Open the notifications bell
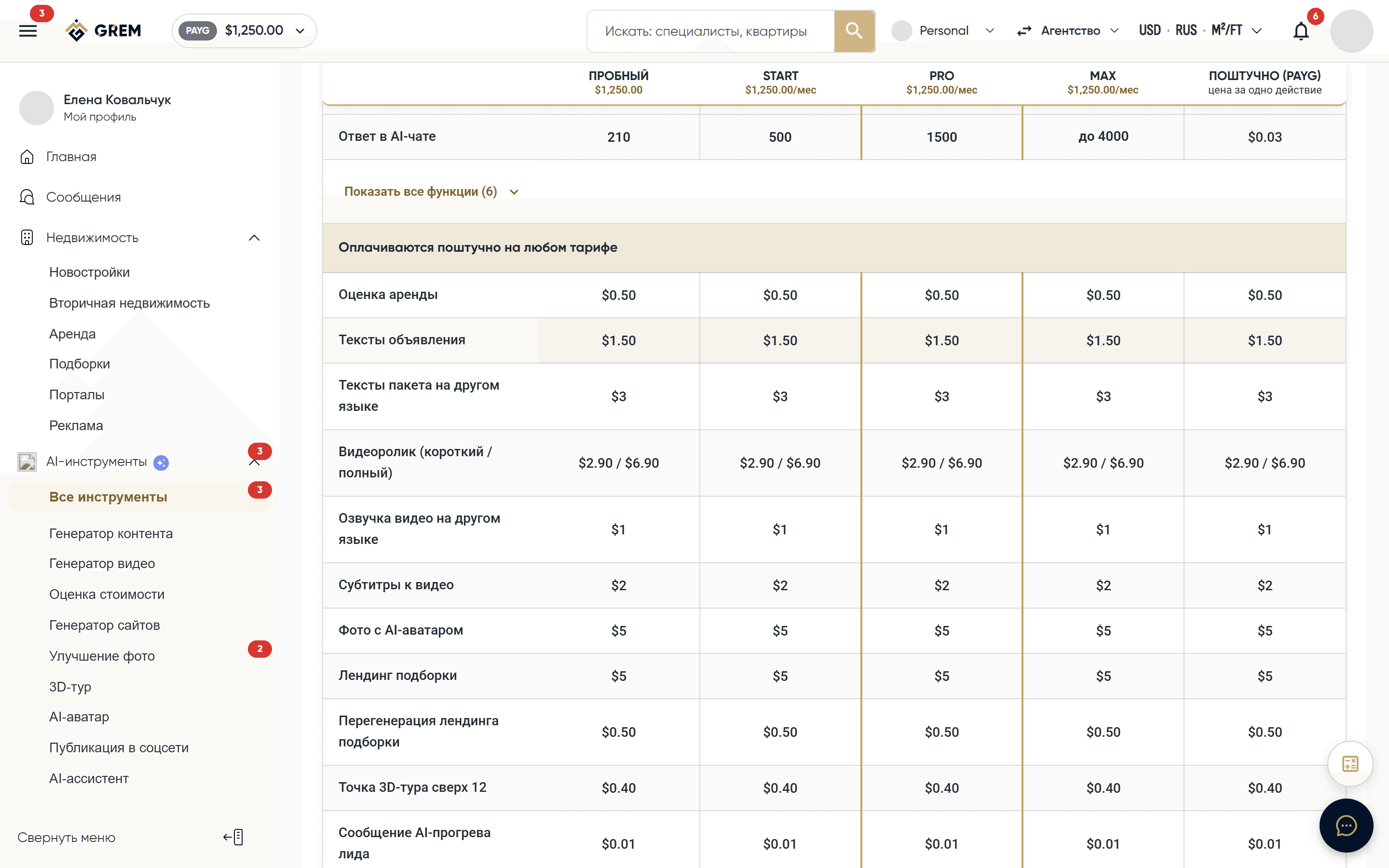This screenshot has height=868, width=1389. pos(1301,31)
